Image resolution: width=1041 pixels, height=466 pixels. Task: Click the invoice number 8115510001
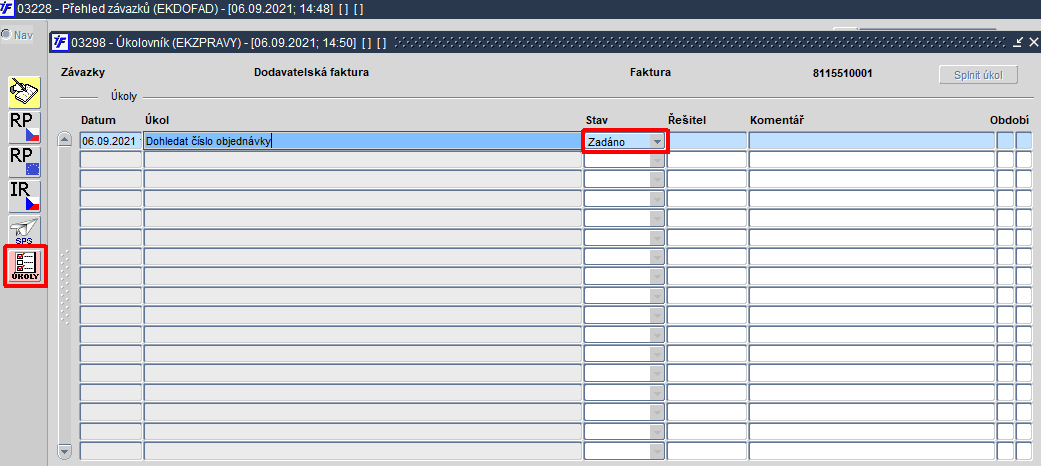(x=842, y=73)
